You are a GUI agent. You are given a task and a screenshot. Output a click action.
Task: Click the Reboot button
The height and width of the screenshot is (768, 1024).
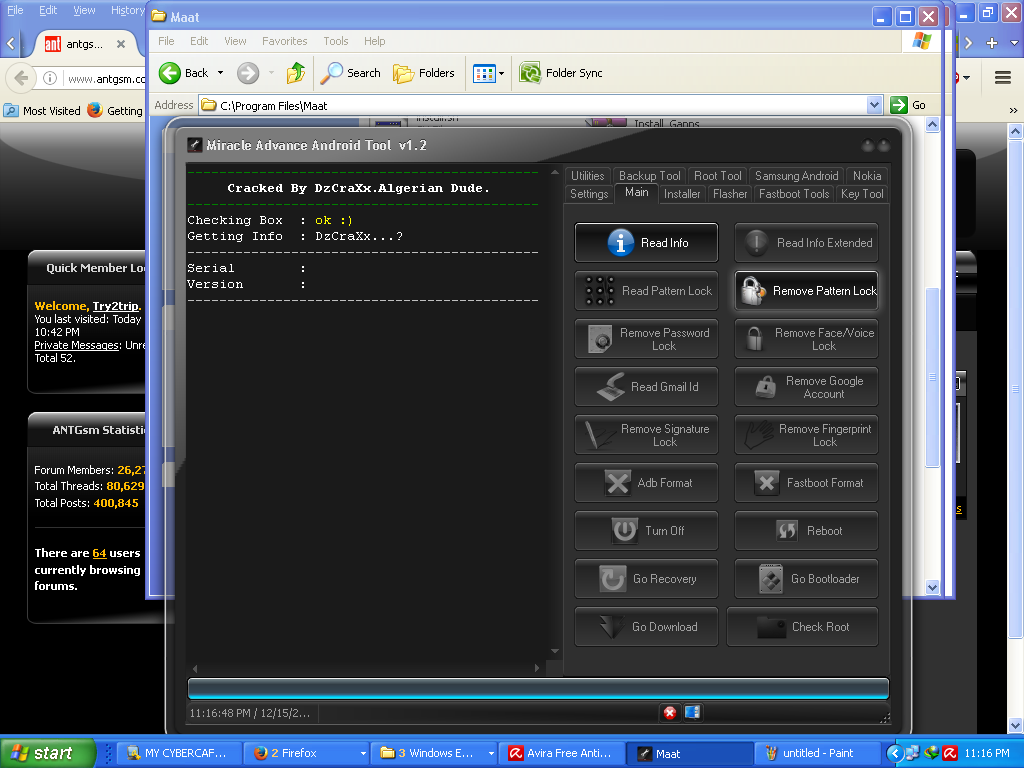(x=806, y=531)
